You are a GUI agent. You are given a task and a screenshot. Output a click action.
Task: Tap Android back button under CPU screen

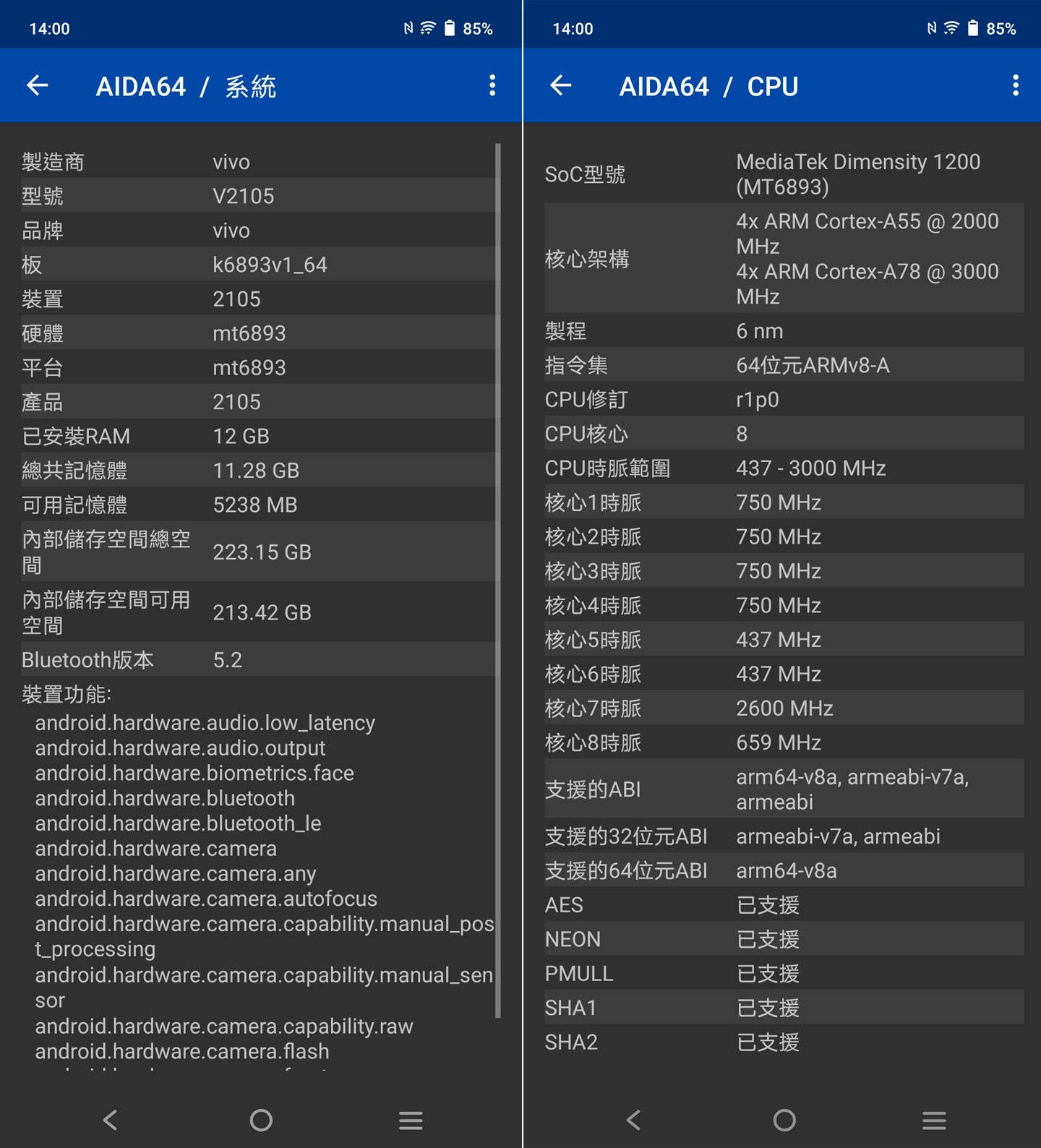coord(634,1121)
